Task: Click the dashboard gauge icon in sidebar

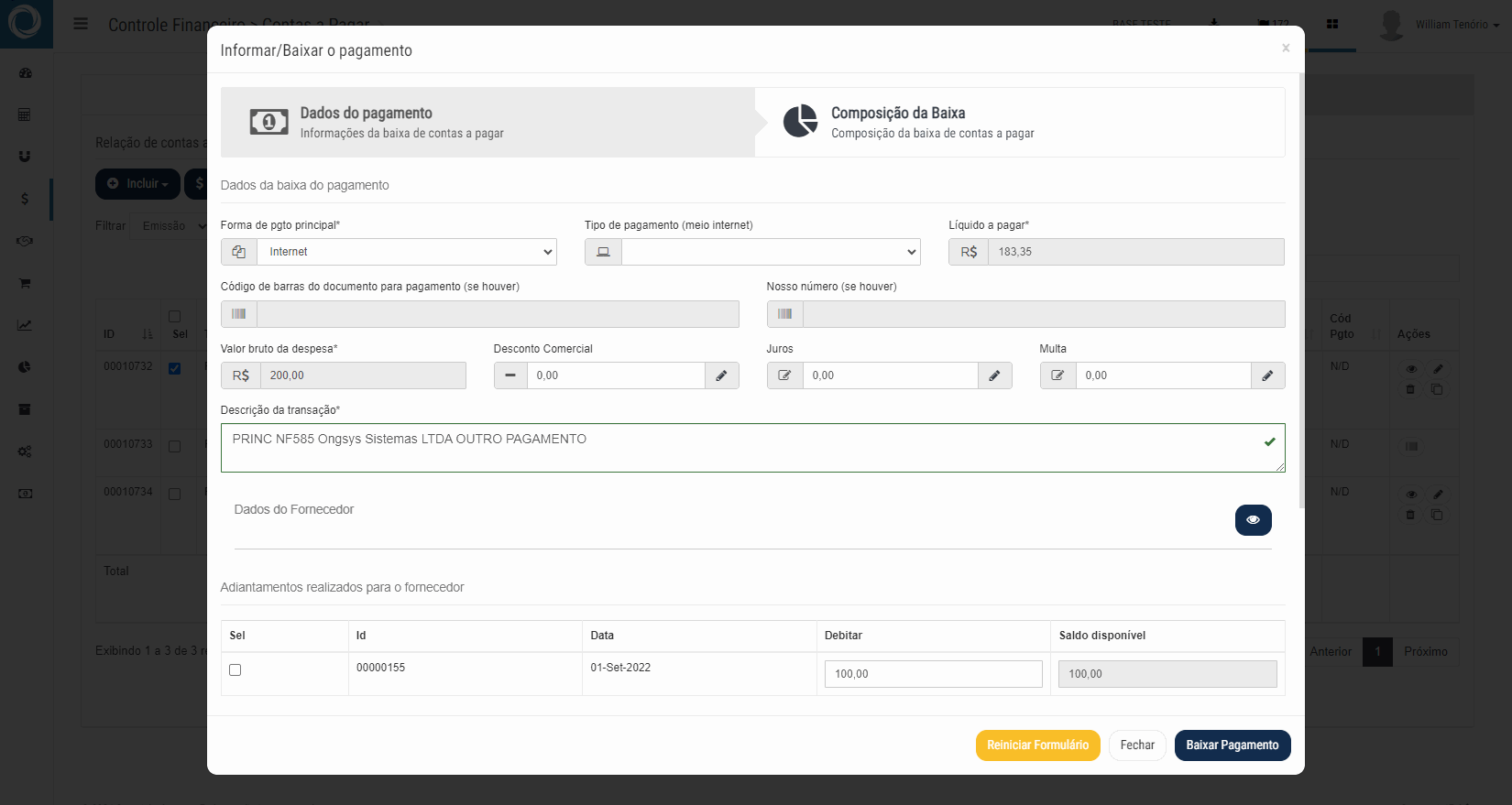Action: pos(25,72)
